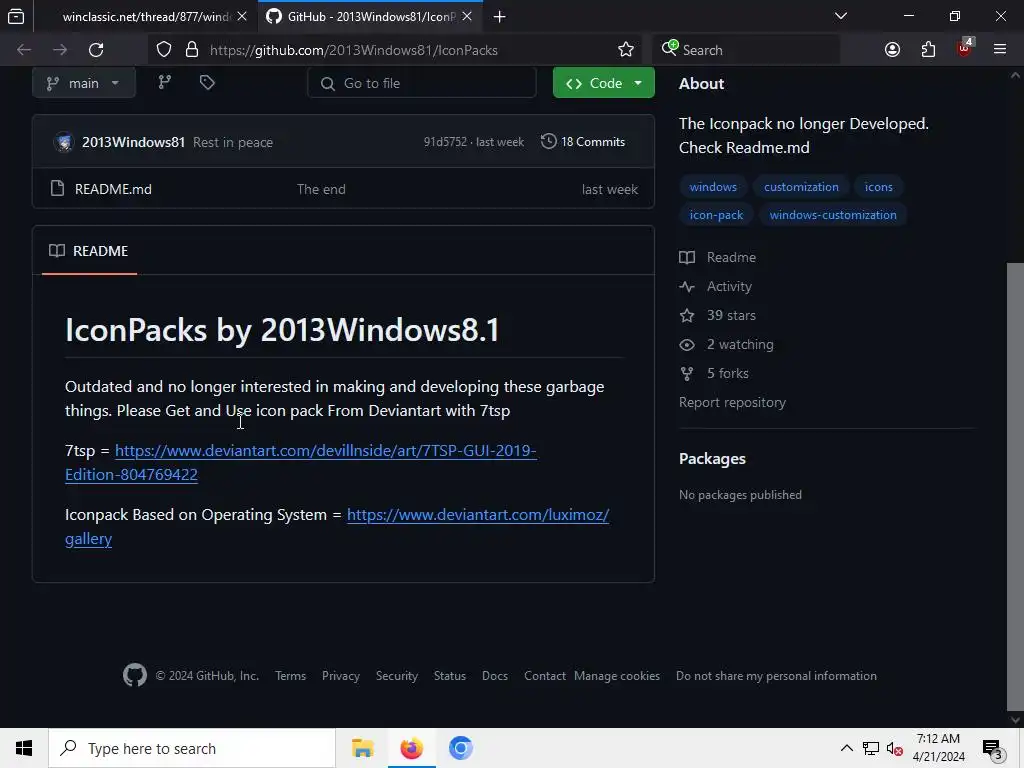View site security lock information

191,50
